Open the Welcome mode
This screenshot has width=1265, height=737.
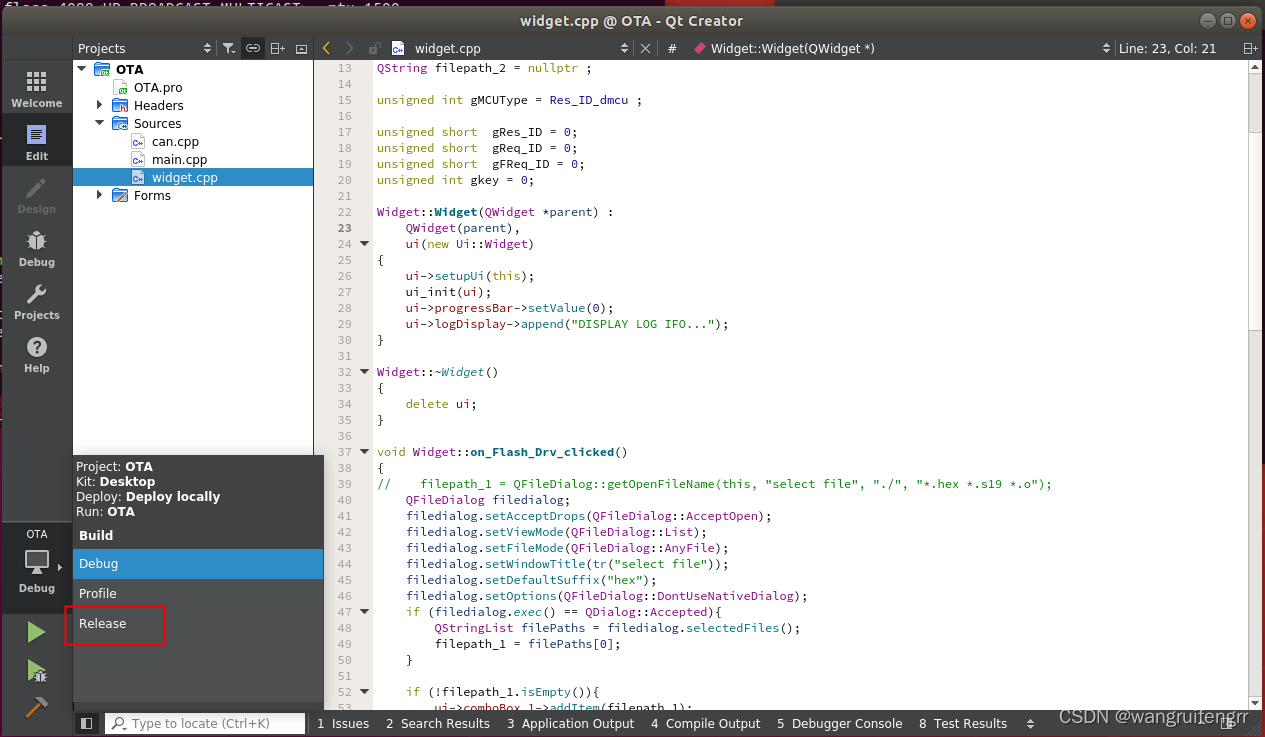click(x=36, y=90)
